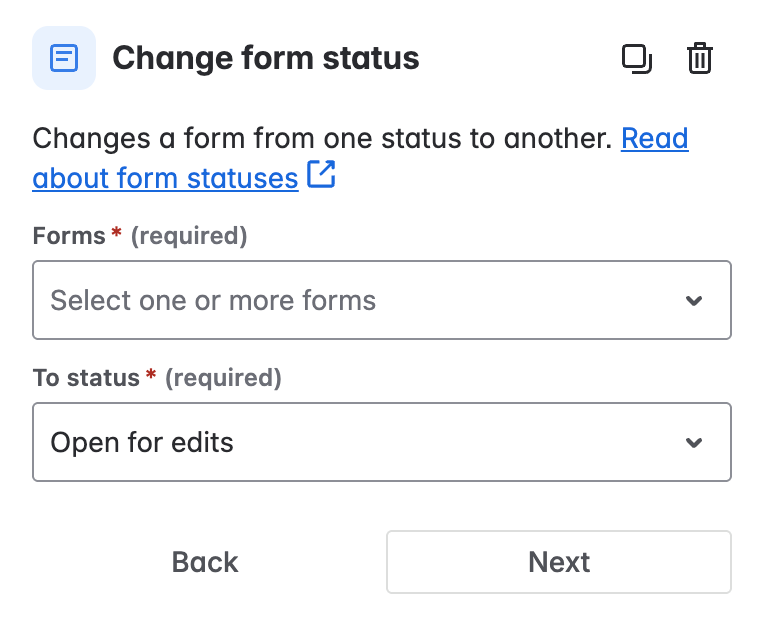
Task: Click the "Open for edits" selected value
Action: tap(142, 442)
